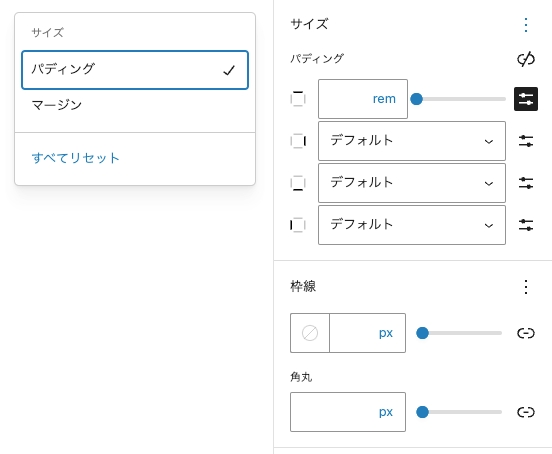The width and height of the screenshot is (552, 454).
Task: Click the top padding slider handle
Action: pyautogui.click(x=416, y=99)
